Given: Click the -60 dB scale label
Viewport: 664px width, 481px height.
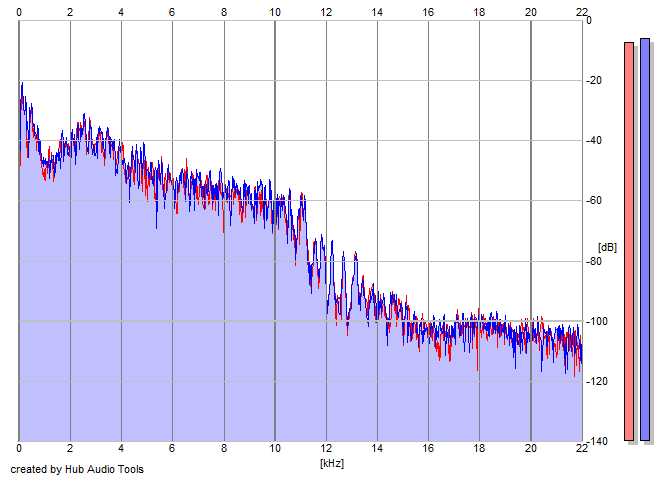Looking at the screenshot, I should click(594, 200).
